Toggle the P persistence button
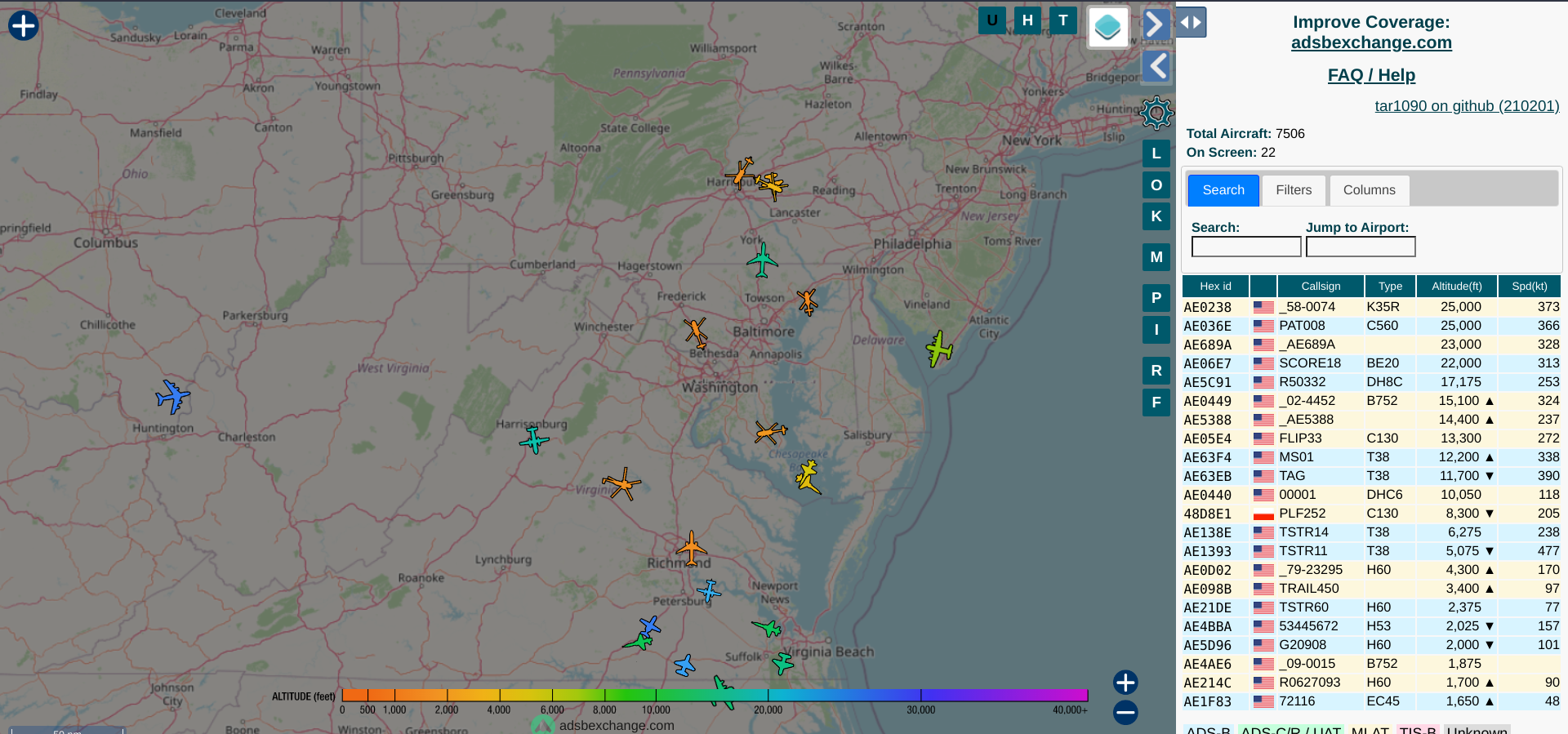This screenshot has width=1568, height=734. point(1156,298)
